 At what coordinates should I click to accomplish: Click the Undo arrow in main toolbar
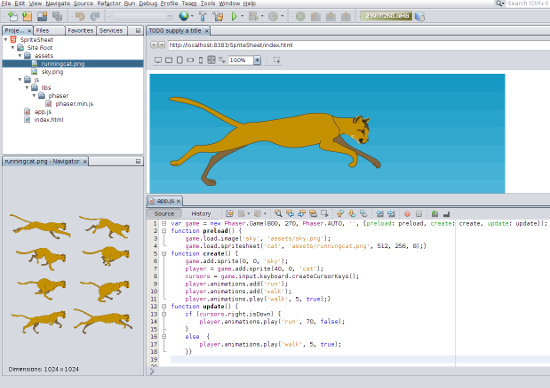pyautogui.click(x=80, y=16)
